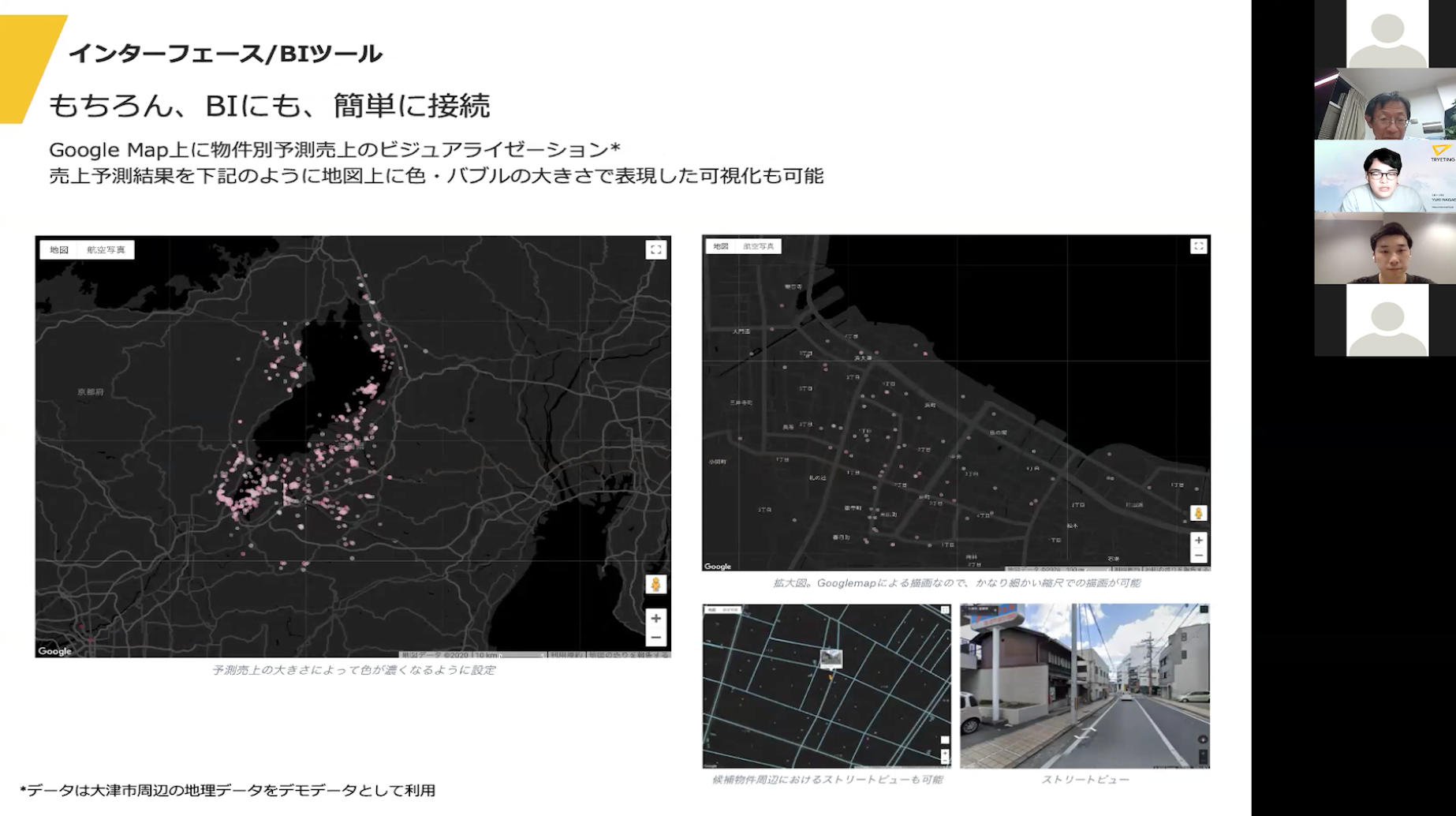Click fullscreen icon on the left map
1456x816 pixels.
[x=655, y=250]
